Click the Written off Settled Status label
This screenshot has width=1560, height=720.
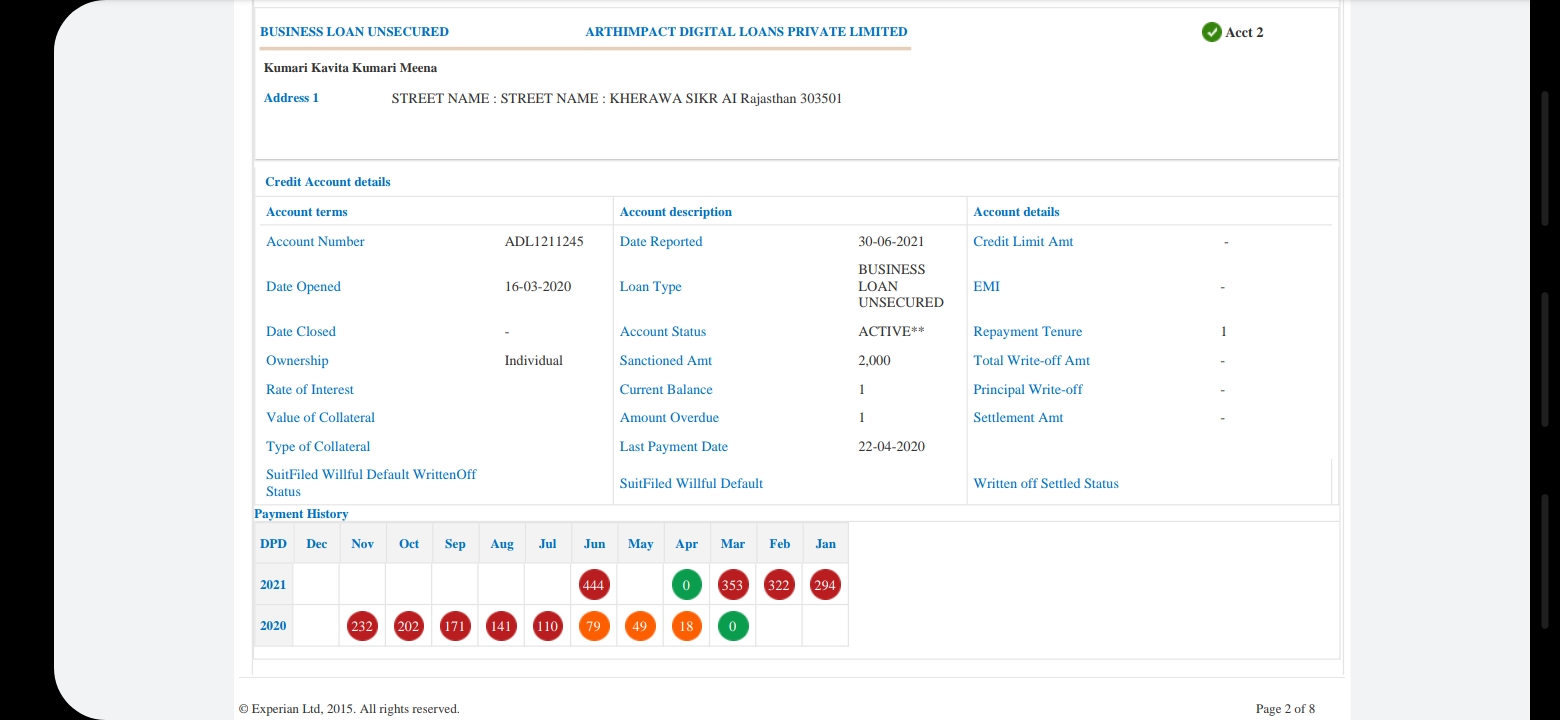pos(1046,484)
